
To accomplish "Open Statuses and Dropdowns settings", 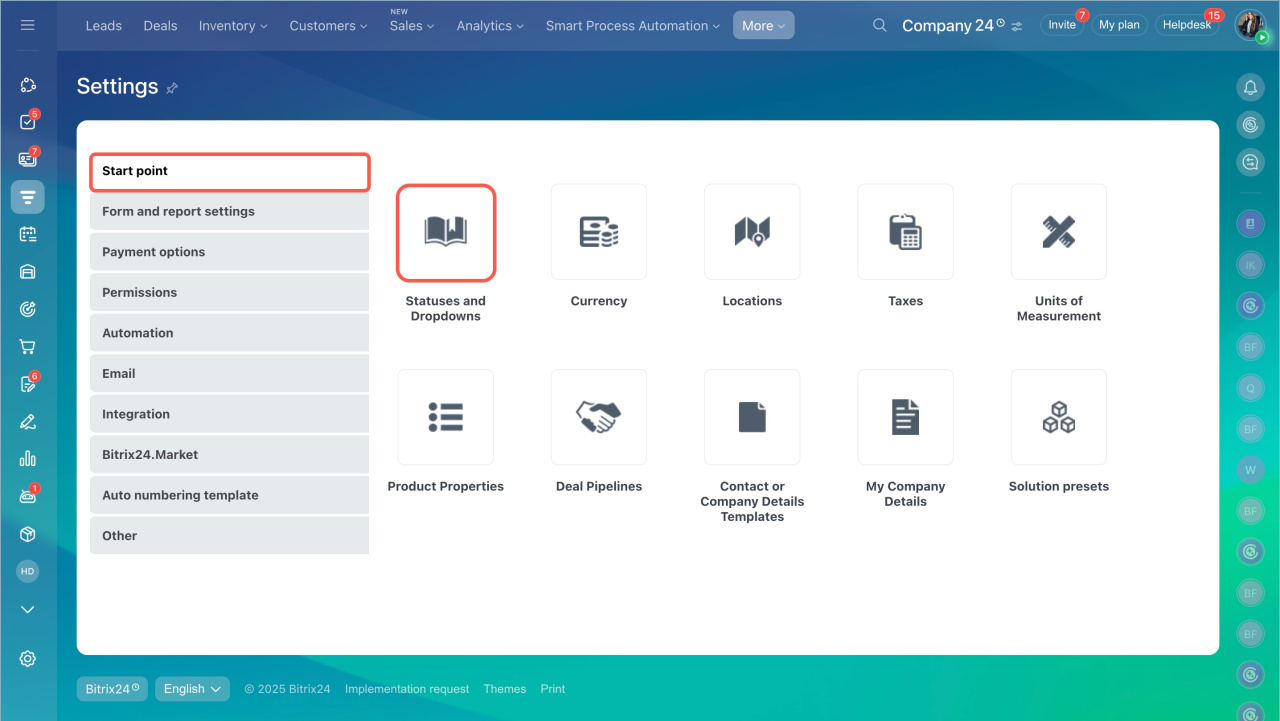I will pyautogui.click(x=446, y=232).
